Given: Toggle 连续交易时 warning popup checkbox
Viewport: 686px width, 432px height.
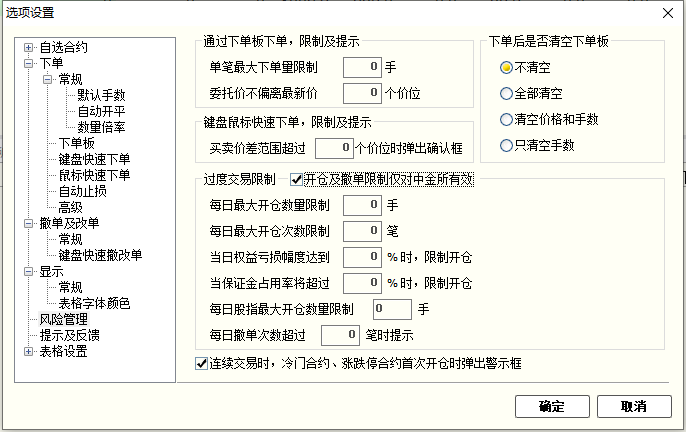Looking at the screenshot, I should [201, 364].
